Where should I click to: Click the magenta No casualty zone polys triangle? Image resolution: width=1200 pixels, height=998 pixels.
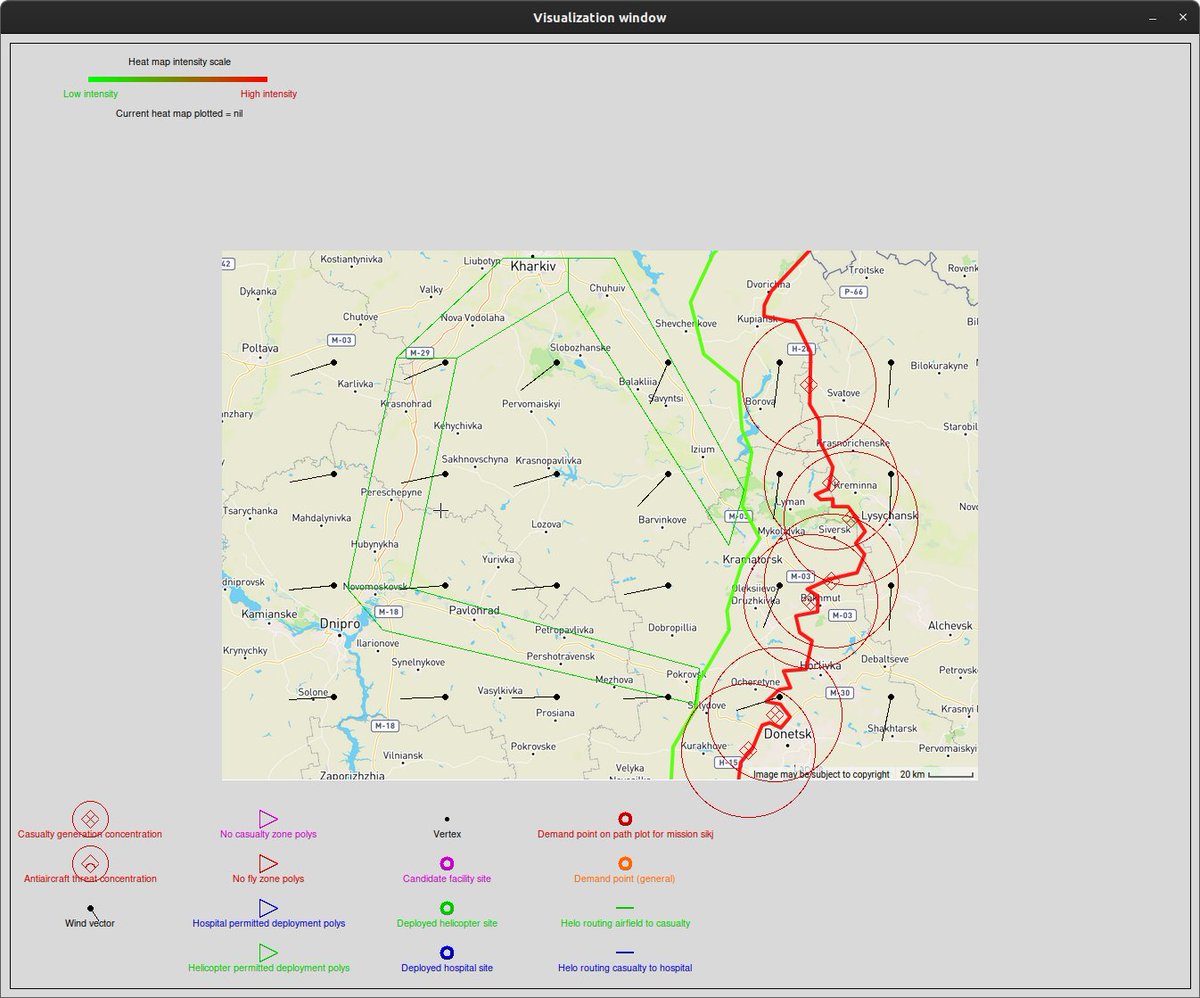coord(268,818)
